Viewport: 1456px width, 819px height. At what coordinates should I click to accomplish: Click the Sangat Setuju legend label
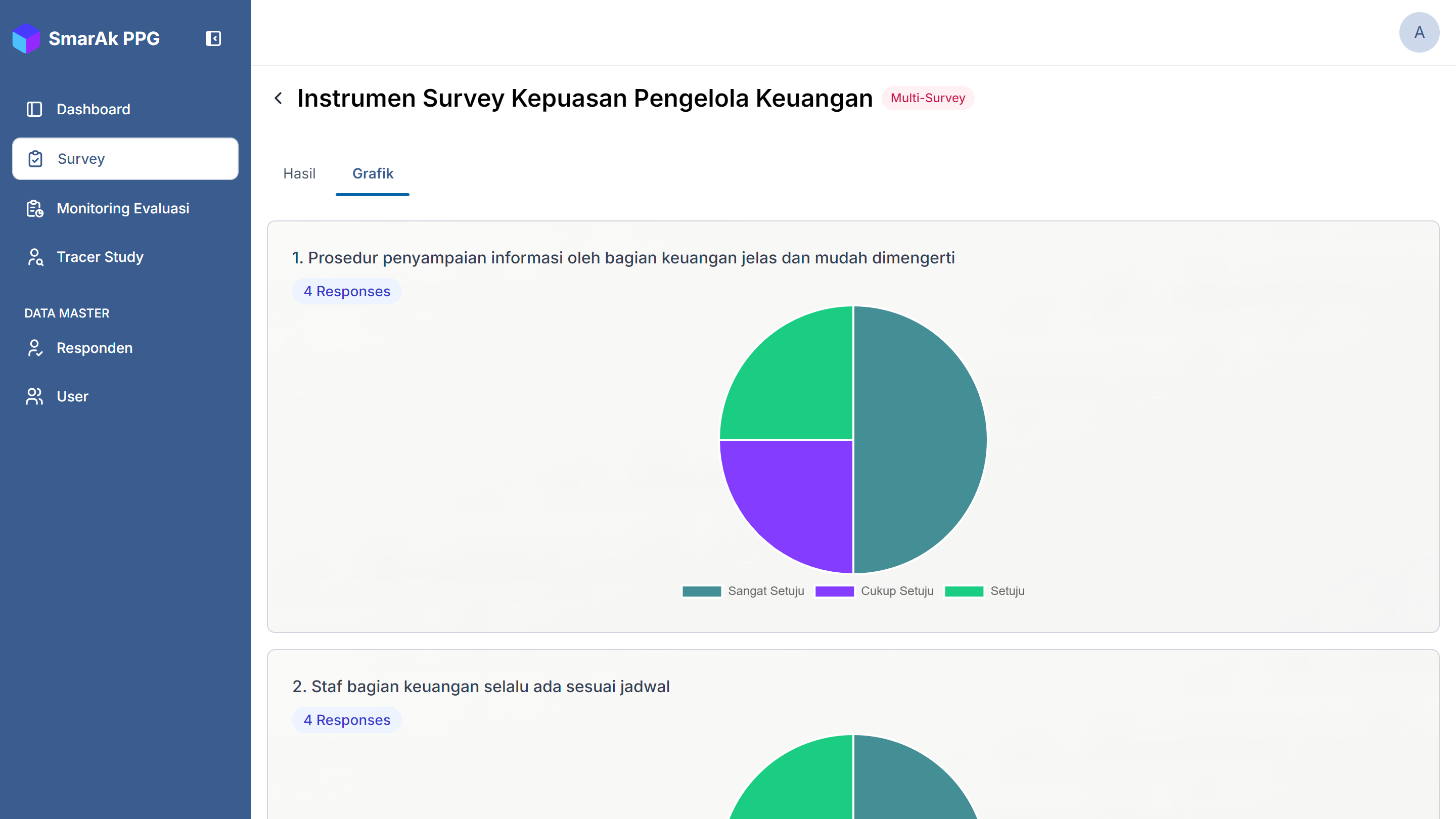point(766,591)
